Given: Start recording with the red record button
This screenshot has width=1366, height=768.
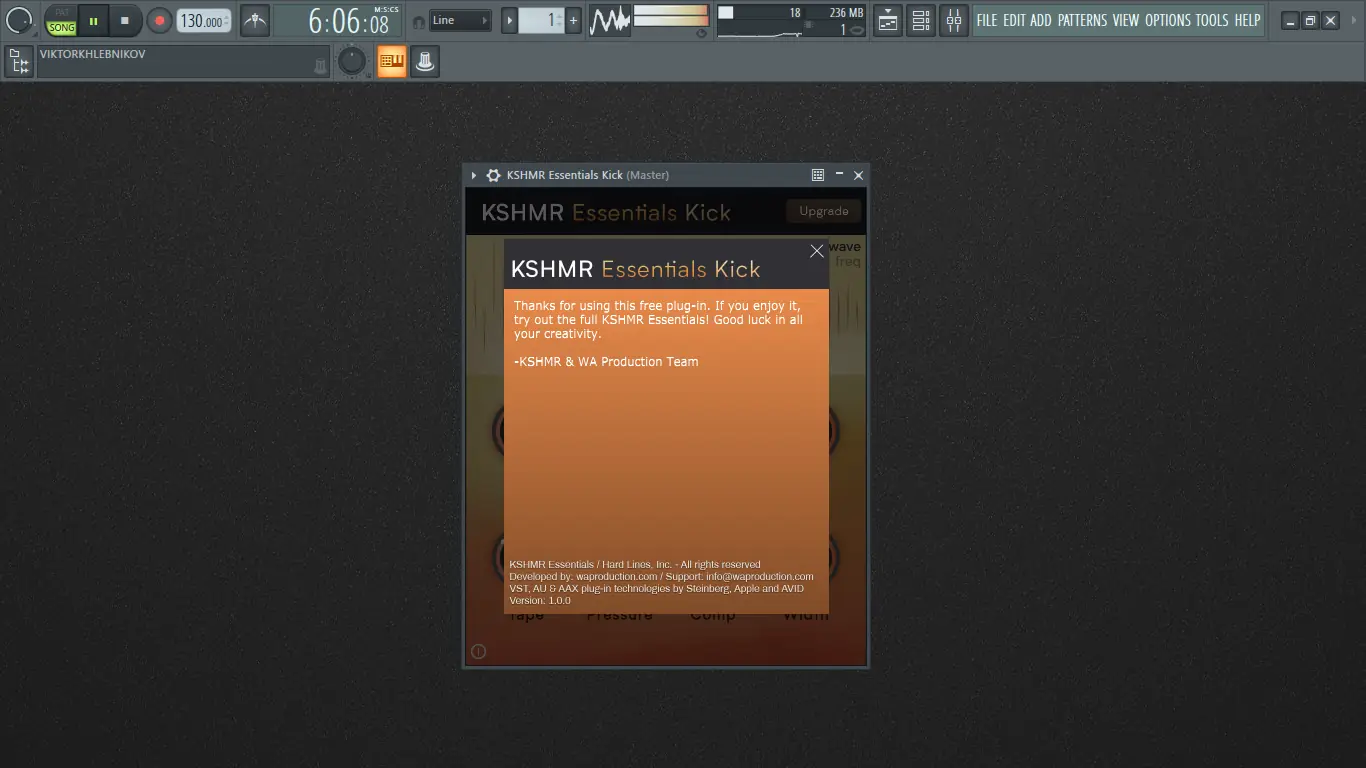Looking at the screenshot, I should click(159, 20).
